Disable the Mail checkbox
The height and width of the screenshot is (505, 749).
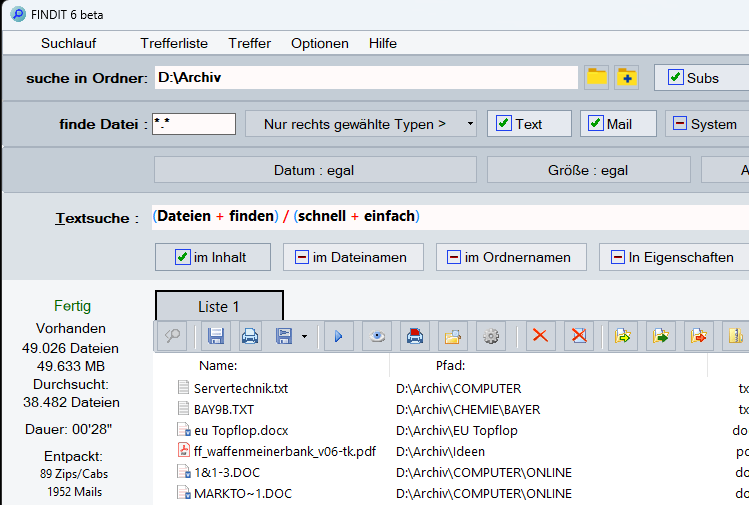pos(597,124)
